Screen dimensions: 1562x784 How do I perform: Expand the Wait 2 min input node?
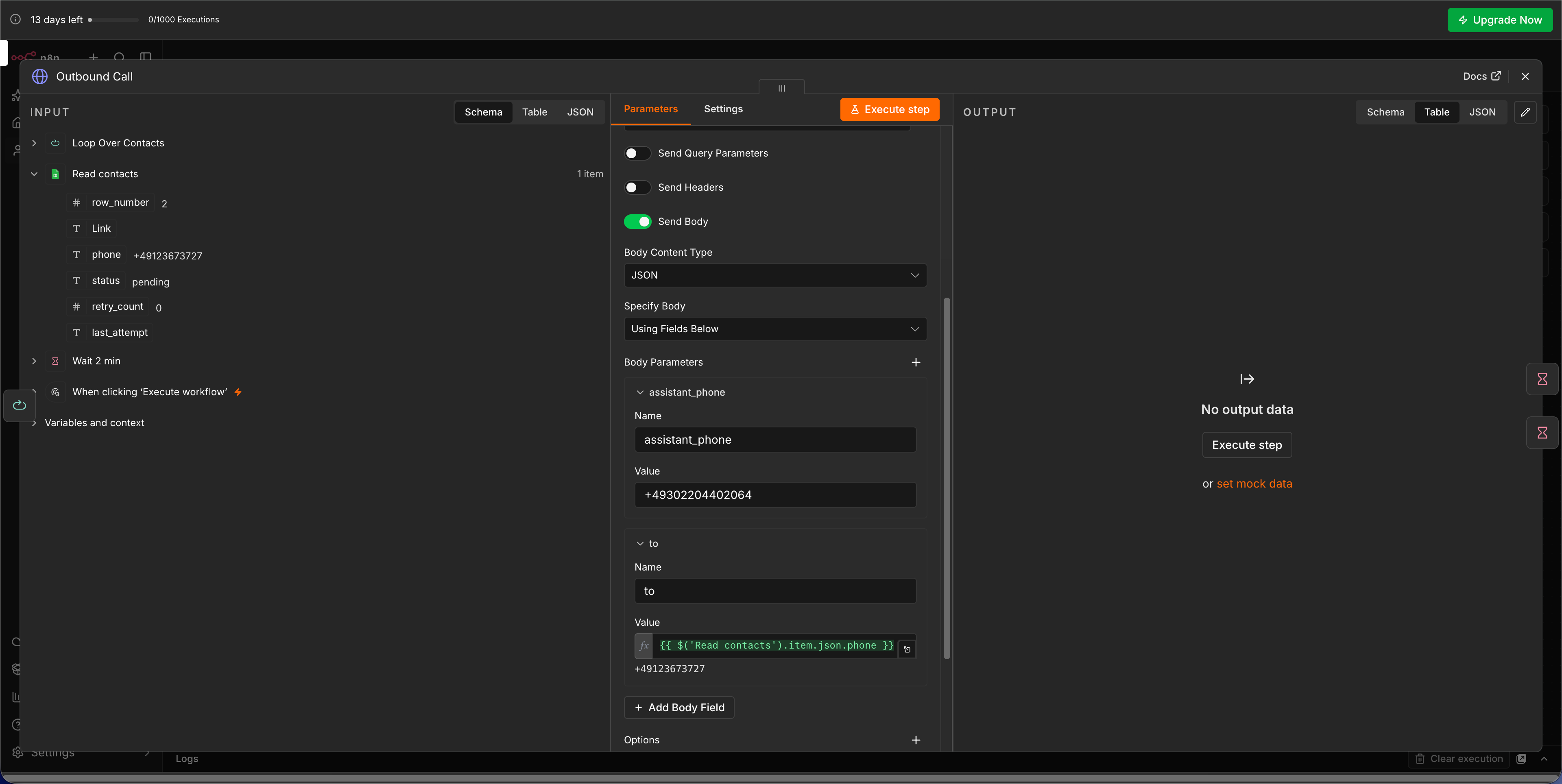point(35,362)
